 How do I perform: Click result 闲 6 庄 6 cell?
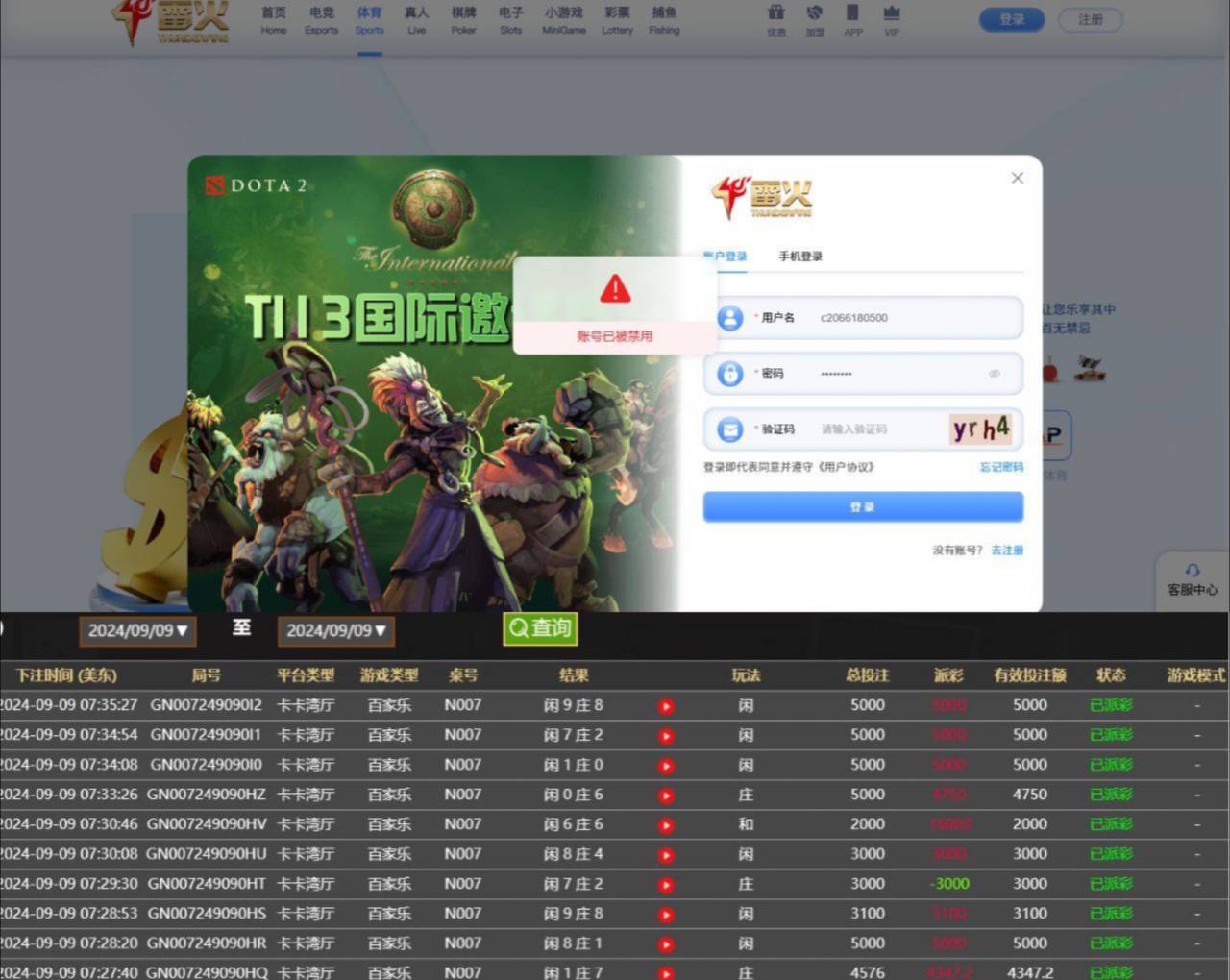pos(574,824)
